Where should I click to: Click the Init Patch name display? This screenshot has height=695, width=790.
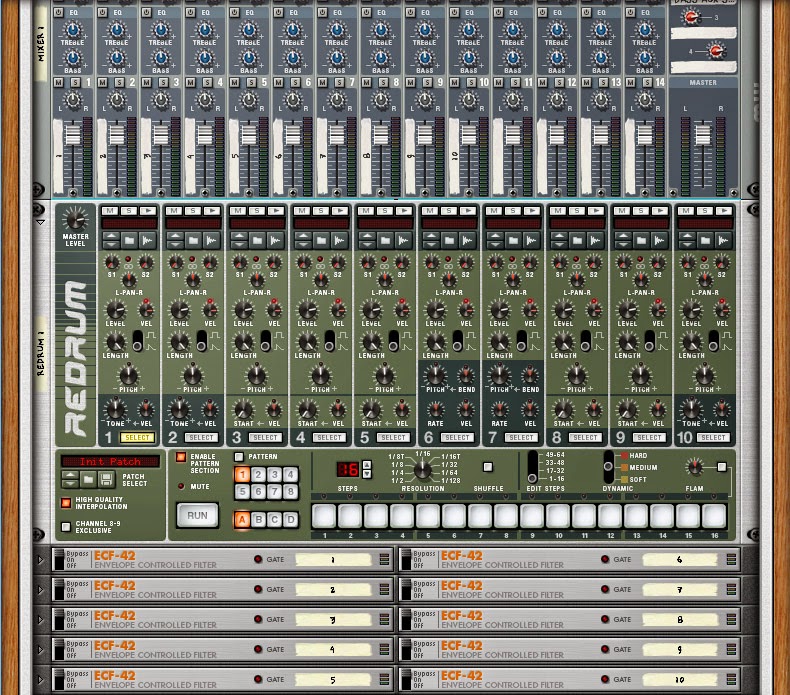tap(110, 461)
